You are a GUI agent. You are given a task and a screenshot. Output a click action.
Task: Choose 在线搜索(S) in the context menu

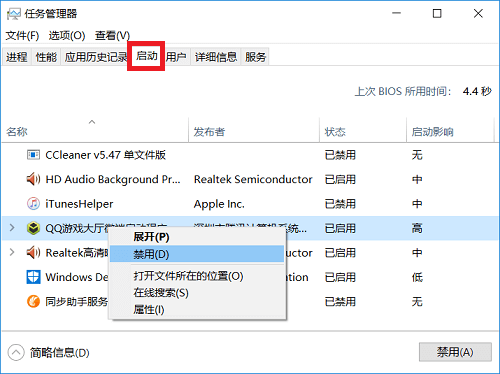point(197,293)
